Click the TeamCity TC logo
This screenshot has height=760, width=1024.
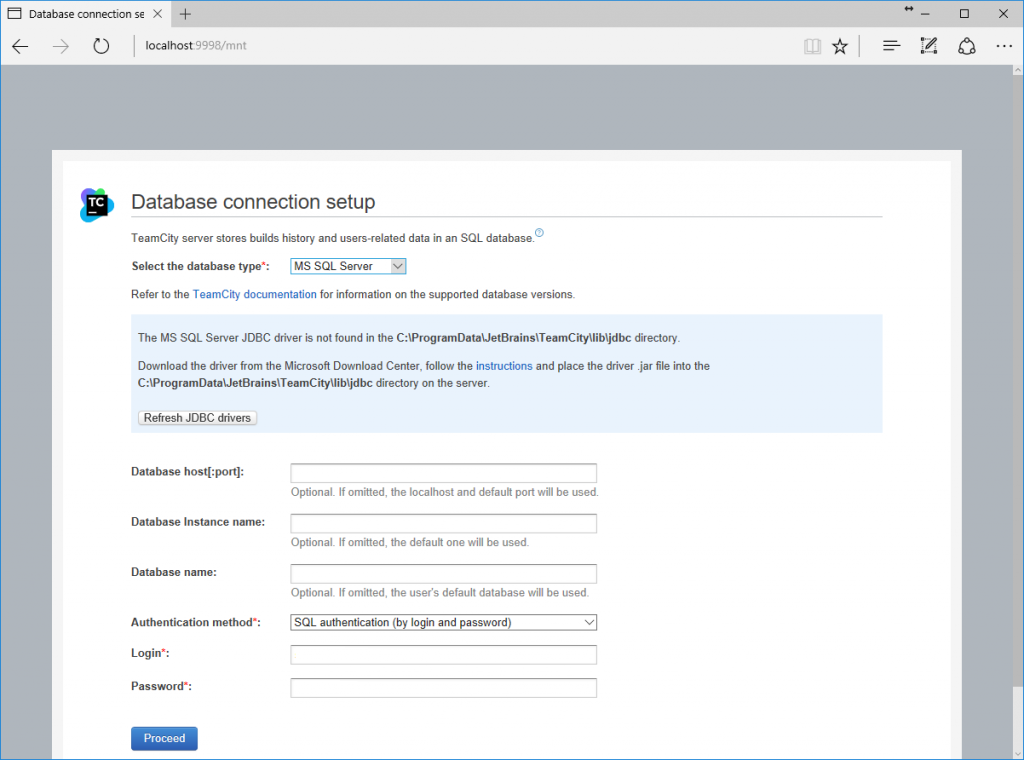tap(97, 205)
